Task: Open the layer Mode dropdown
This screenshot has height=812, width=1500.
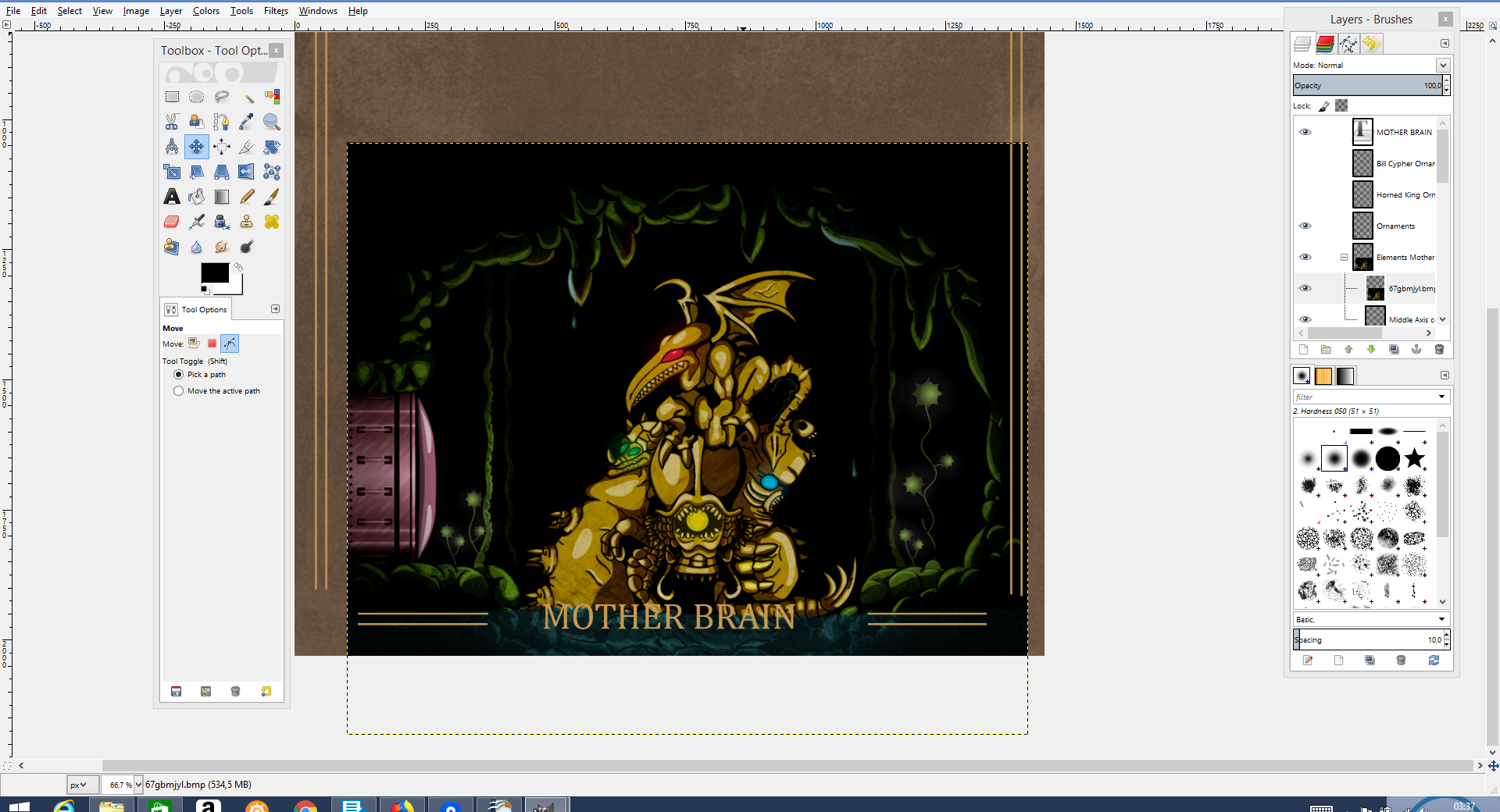Action: pos(1443,65)
